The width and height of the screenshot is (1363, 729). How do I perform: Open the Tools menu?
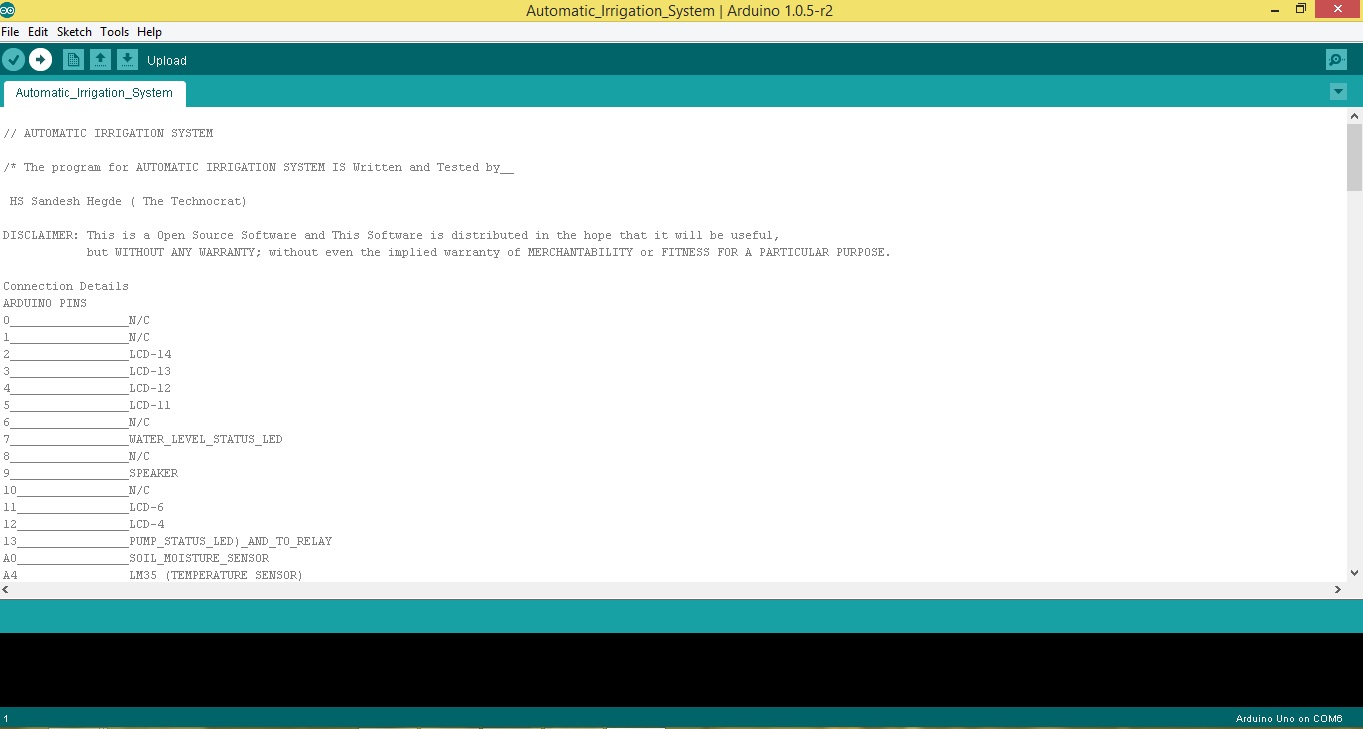pyautogui.click(x=114, y=32)
